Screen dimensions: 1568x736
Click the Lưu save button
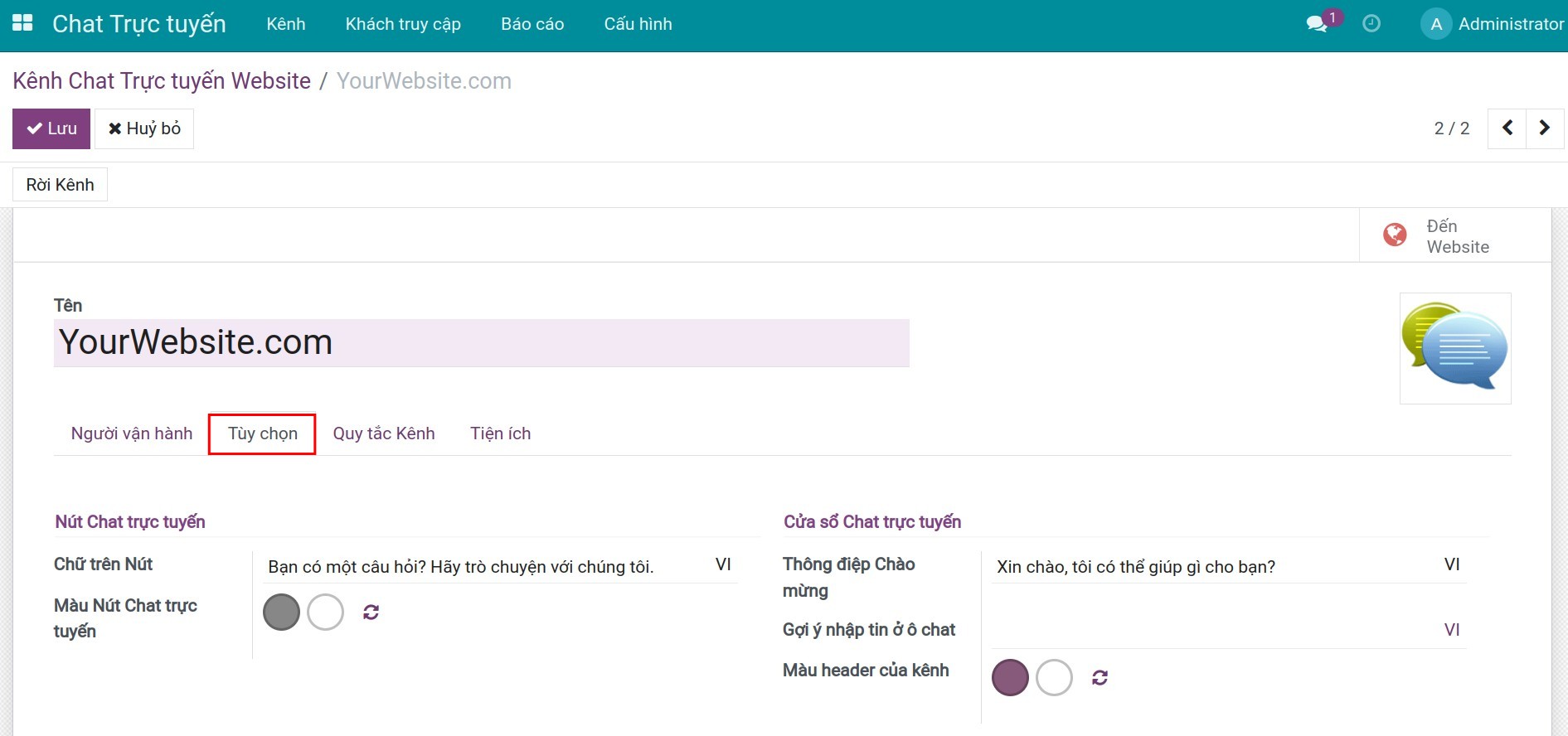[51, 128]
